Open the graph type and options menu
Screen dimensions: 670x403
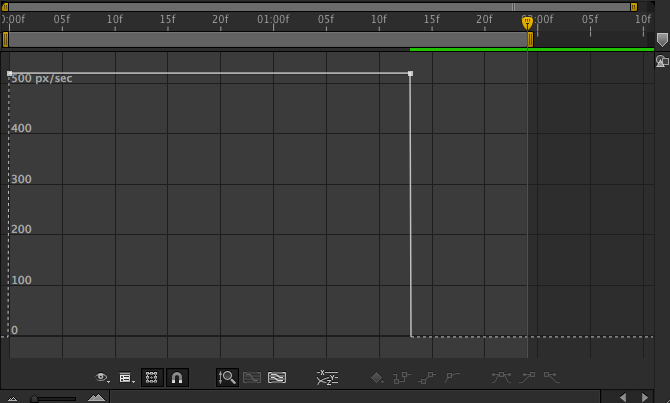(127, 378)
